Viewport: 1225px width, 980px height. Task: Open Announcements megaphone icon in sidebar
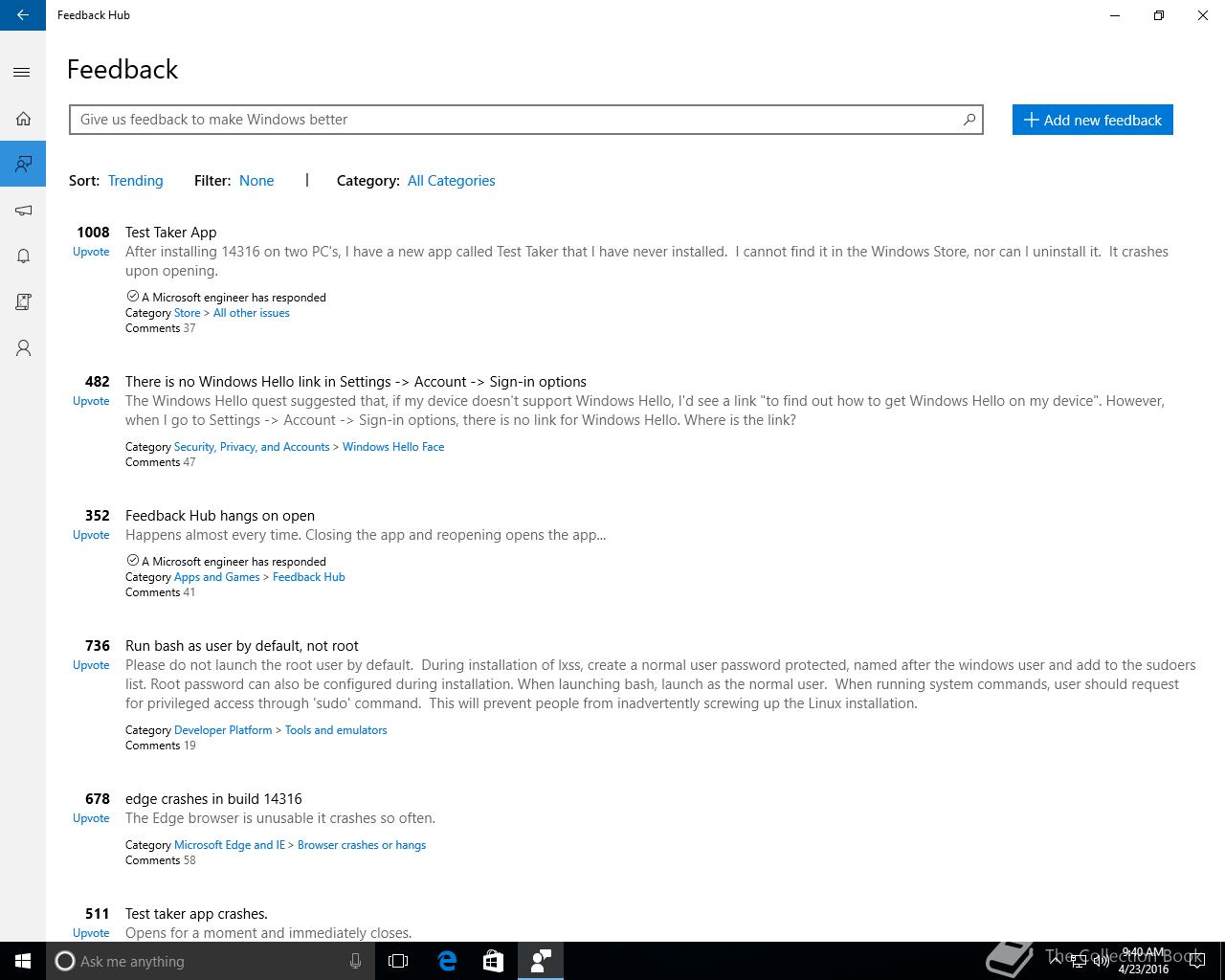[x=23, y=211]
